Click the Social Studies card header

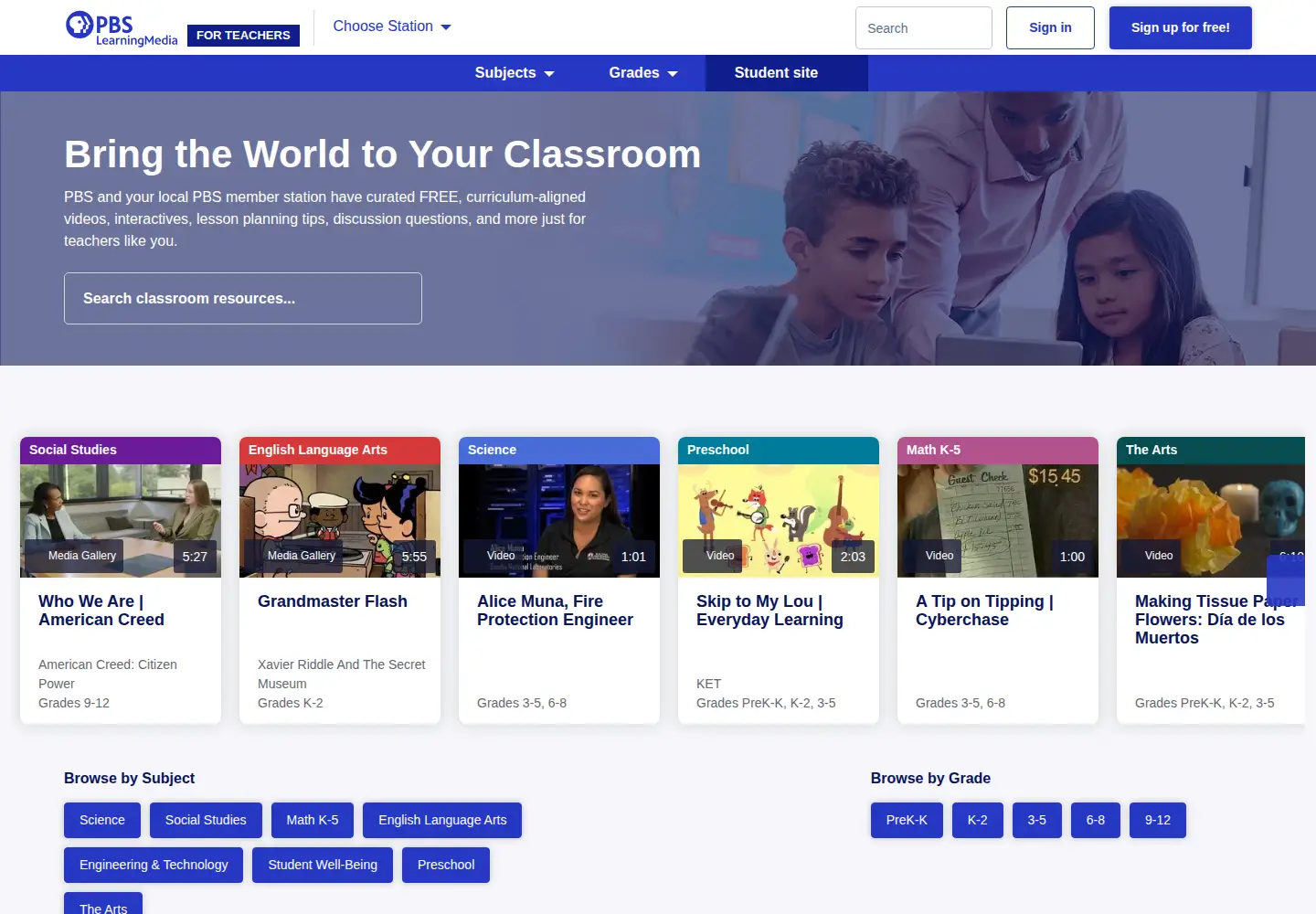(121, 451)
